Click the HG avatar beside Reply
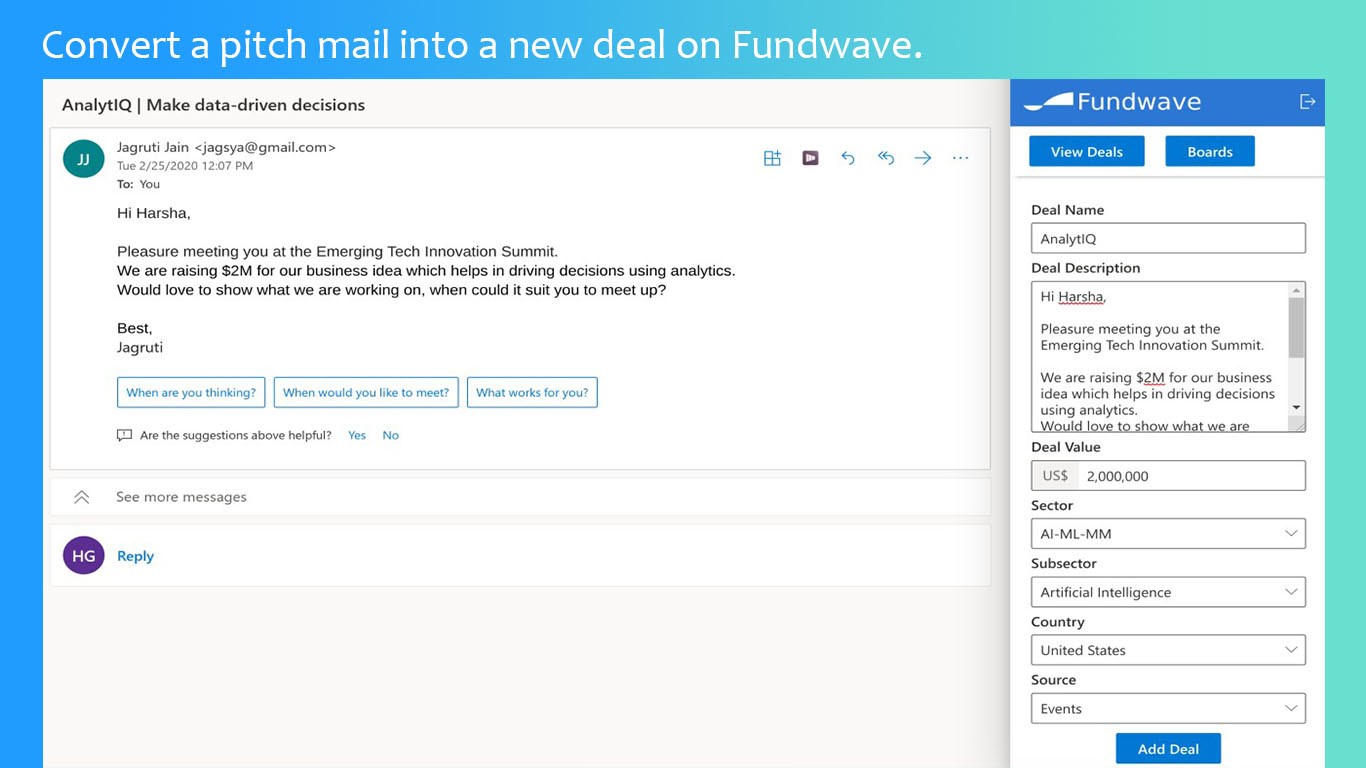Screen dimensions: 1366x768 (84, 555)
